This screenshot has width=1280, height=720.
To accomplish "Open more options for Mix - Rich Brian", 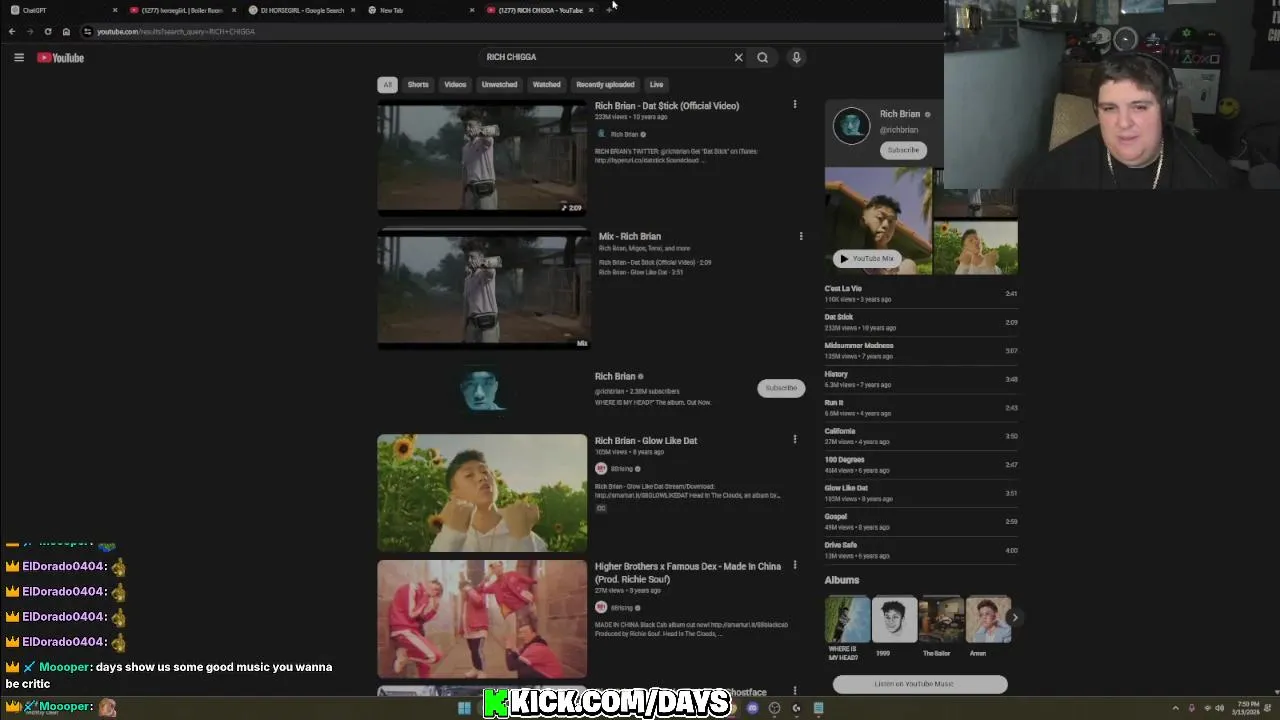I will coord(801,237).
